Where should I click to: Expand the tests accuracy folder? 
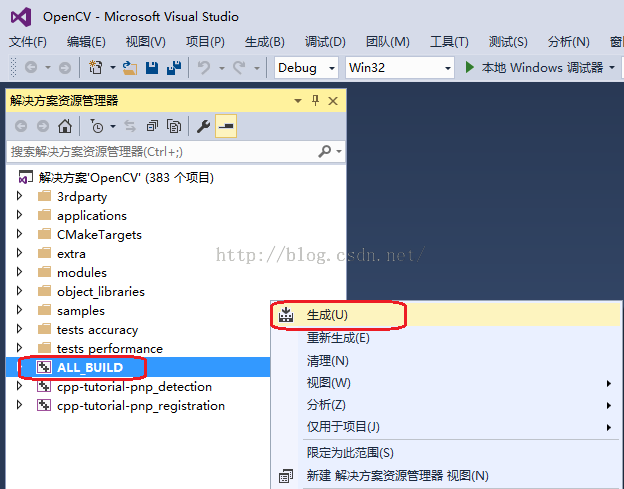(x=19, y=329)
